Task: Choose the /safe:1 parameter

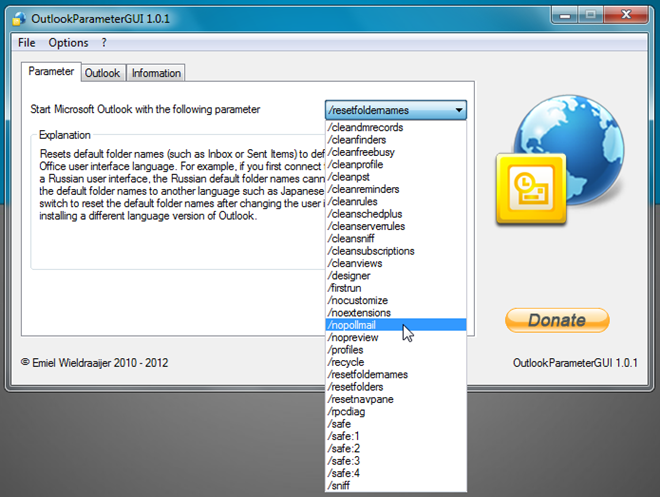Action: coord(396,436)
